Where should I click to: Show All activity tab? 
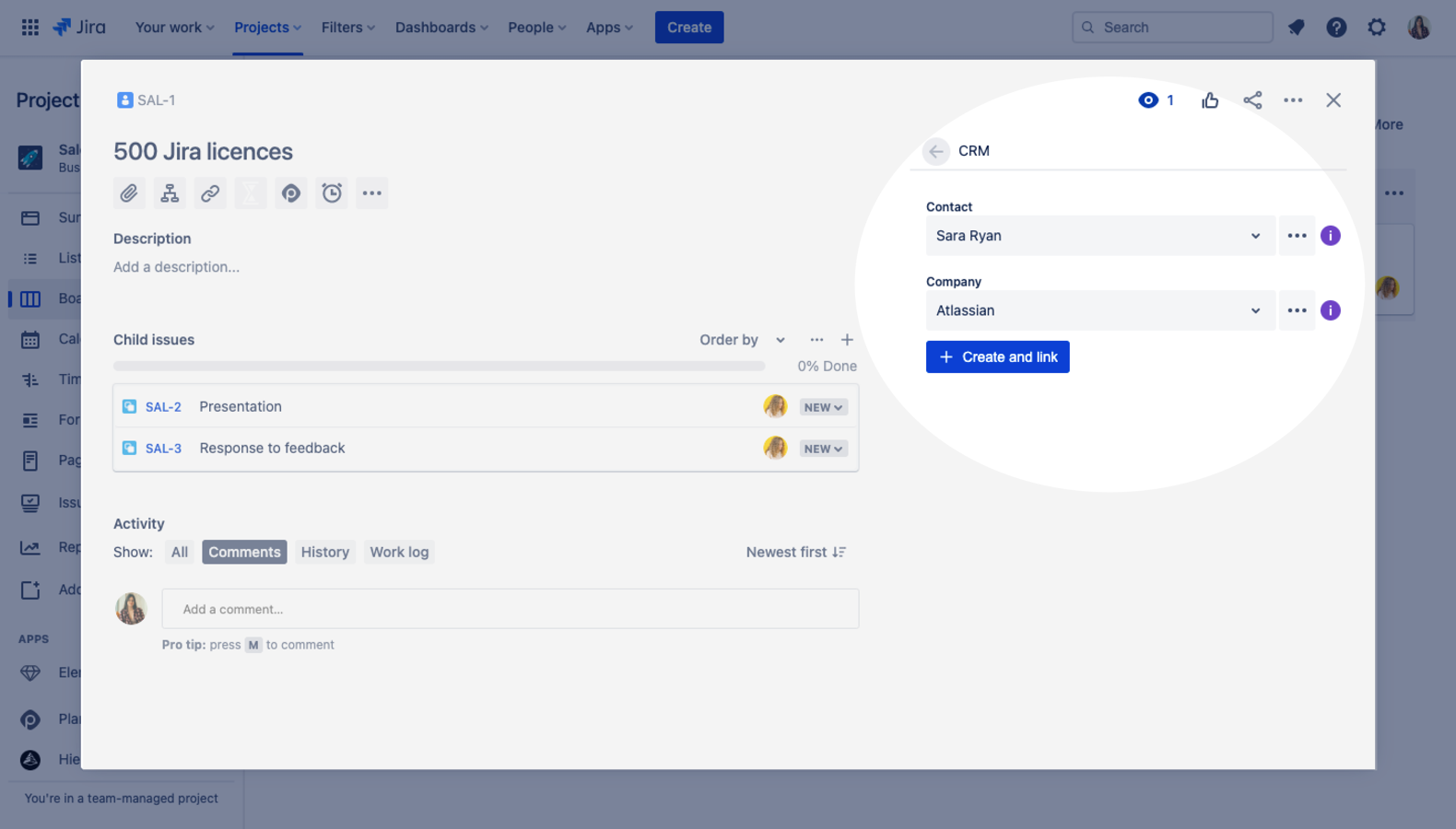point(180,552)
